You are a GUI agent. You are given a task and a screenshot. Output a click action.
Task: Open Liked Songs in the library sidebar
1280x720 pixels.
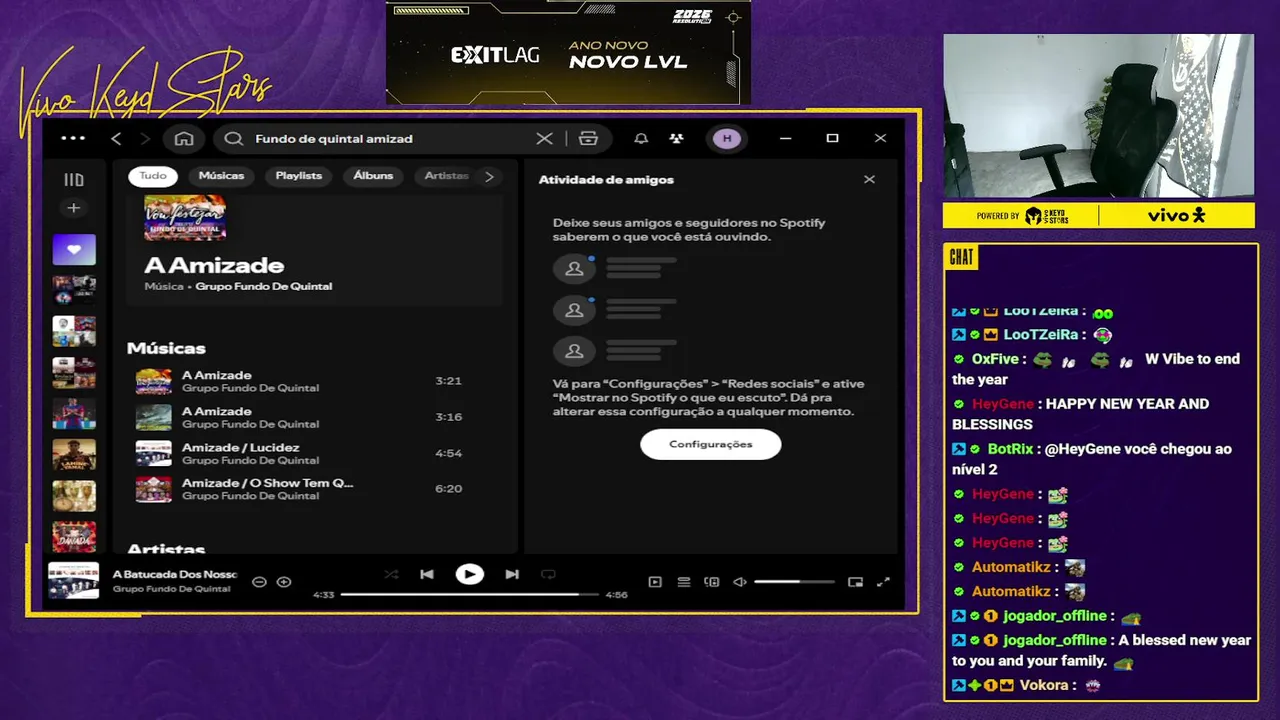(74, 249)
